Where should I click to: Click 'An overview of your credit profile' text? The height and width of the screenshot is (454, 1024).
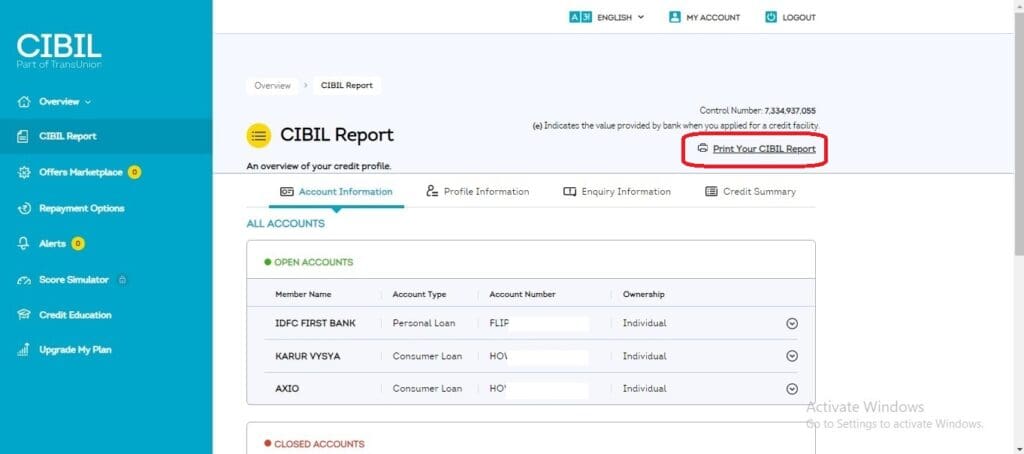pos(319,167)
